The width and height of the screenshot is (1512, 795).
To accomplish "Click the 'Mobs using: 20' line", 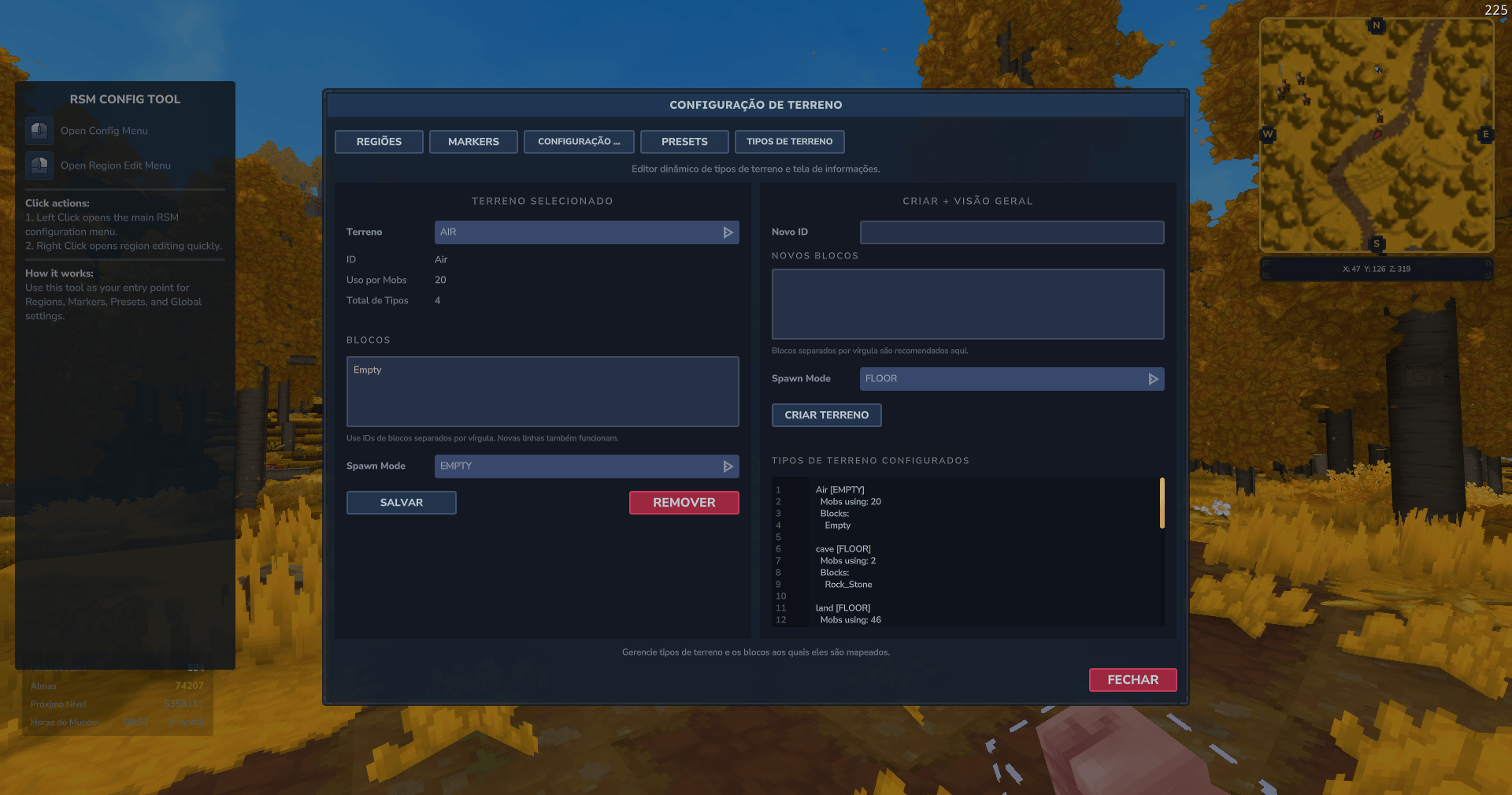I will 850,502.
